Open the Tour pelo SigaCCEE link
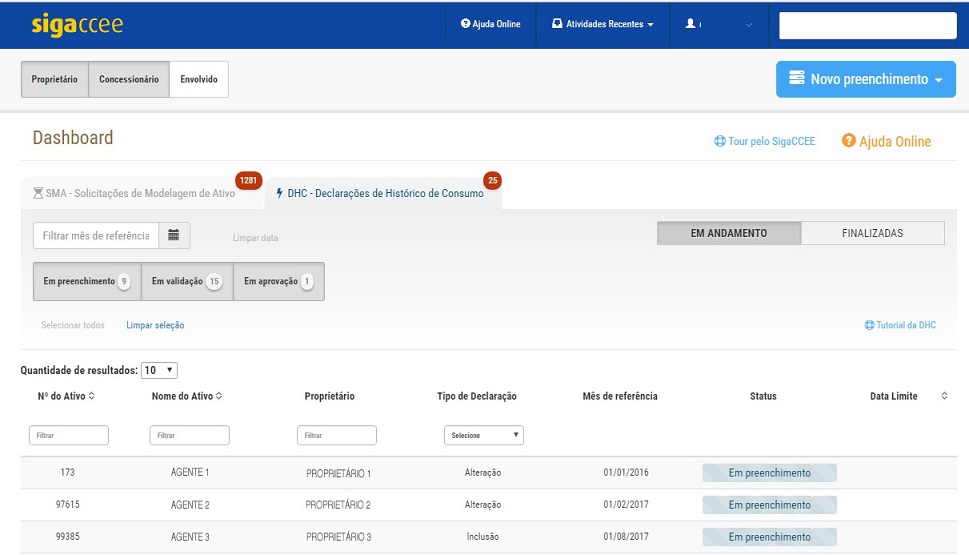Screen dimensions: 969x555 click(x=764, y=142)
